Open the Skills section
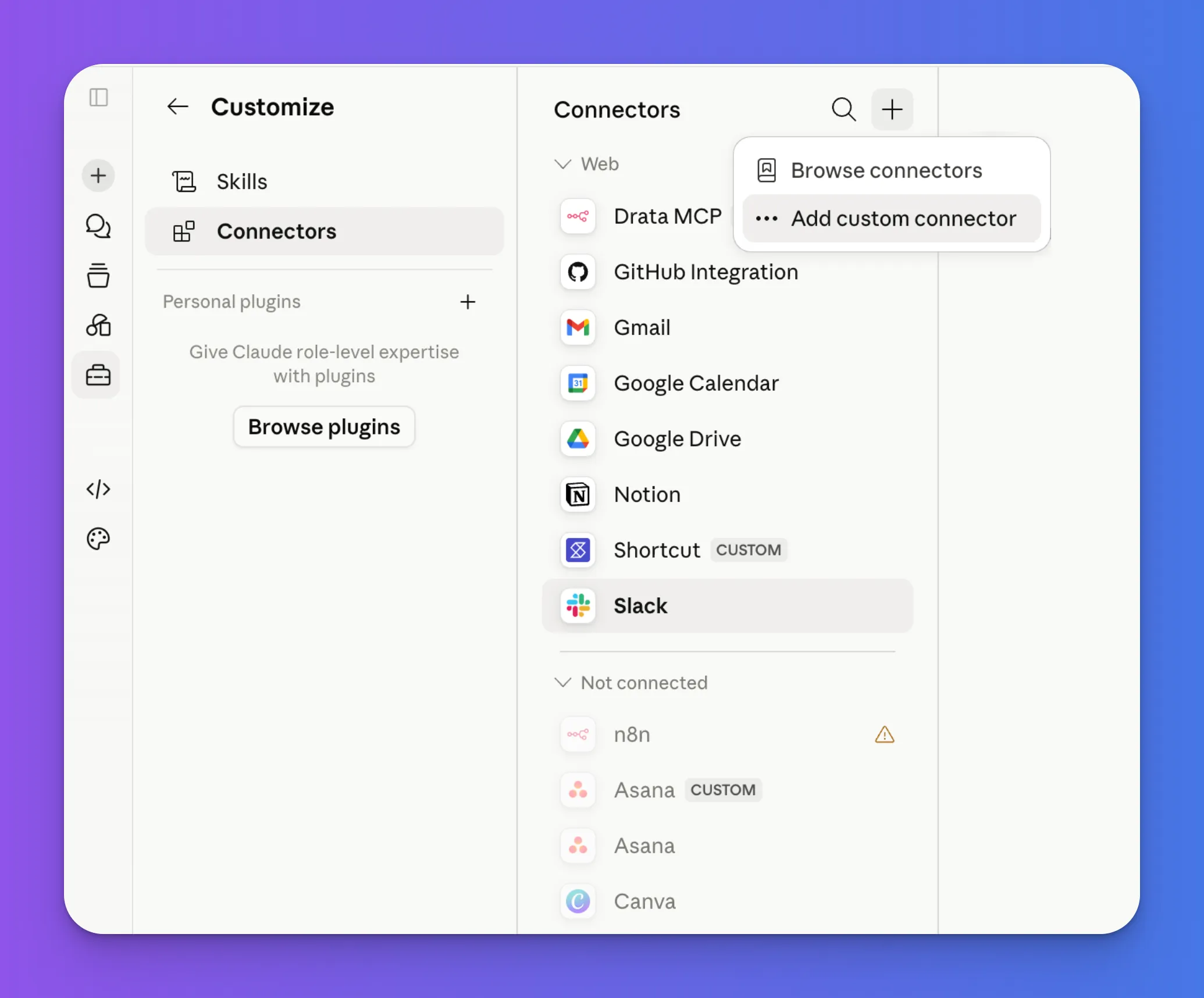Screen dimensions: 1204x998 pos(325,181)
